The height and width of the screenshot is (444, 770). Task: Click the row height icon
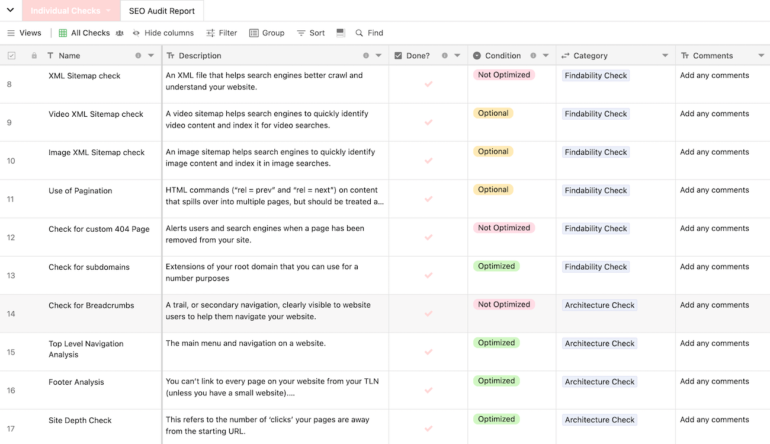pos(340,33)
